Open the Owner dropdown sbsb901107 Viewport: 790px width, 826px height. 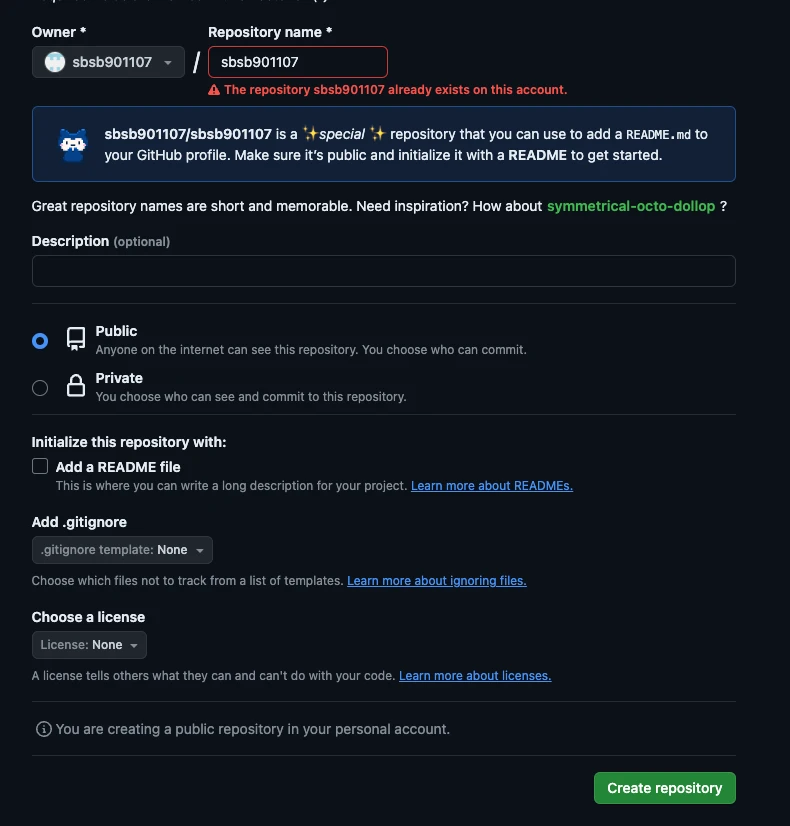[x=108, y=62]
